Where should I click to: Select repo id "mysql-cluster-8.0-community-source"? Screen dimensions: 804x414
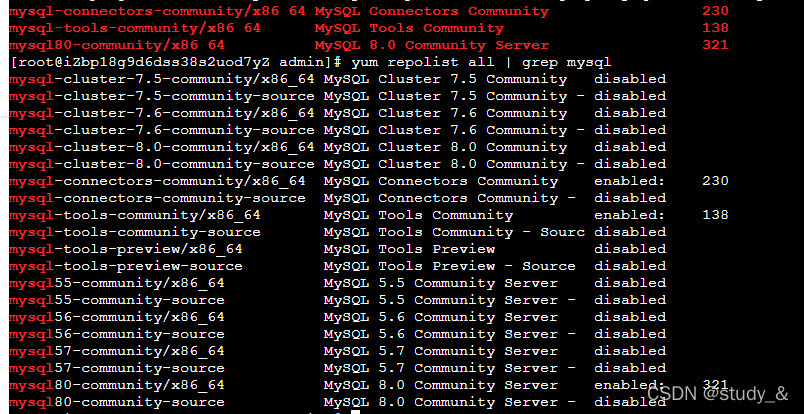point(162,164)
